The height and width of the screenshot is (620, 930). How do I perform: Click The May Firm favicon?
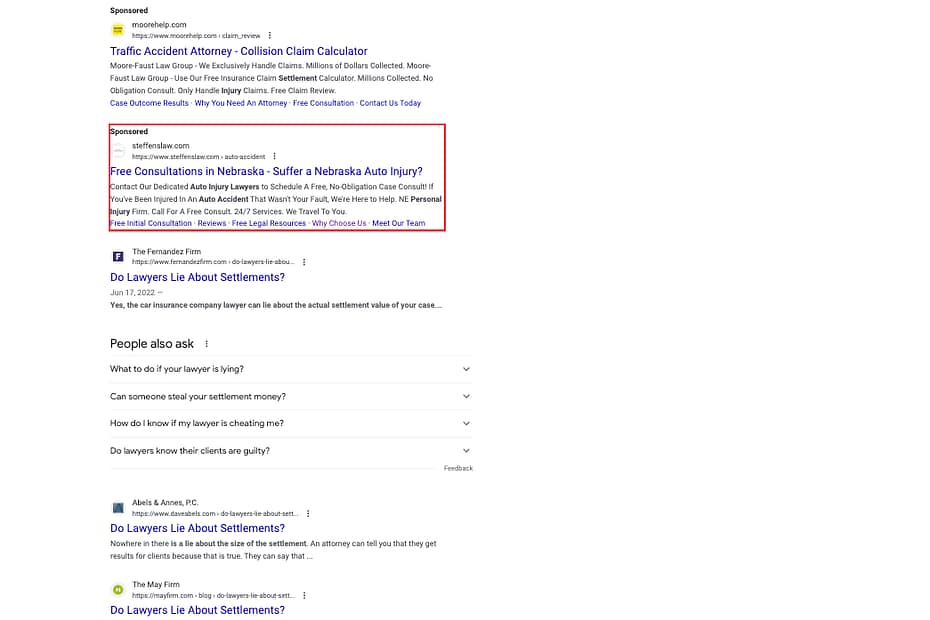tap(118, 590)
